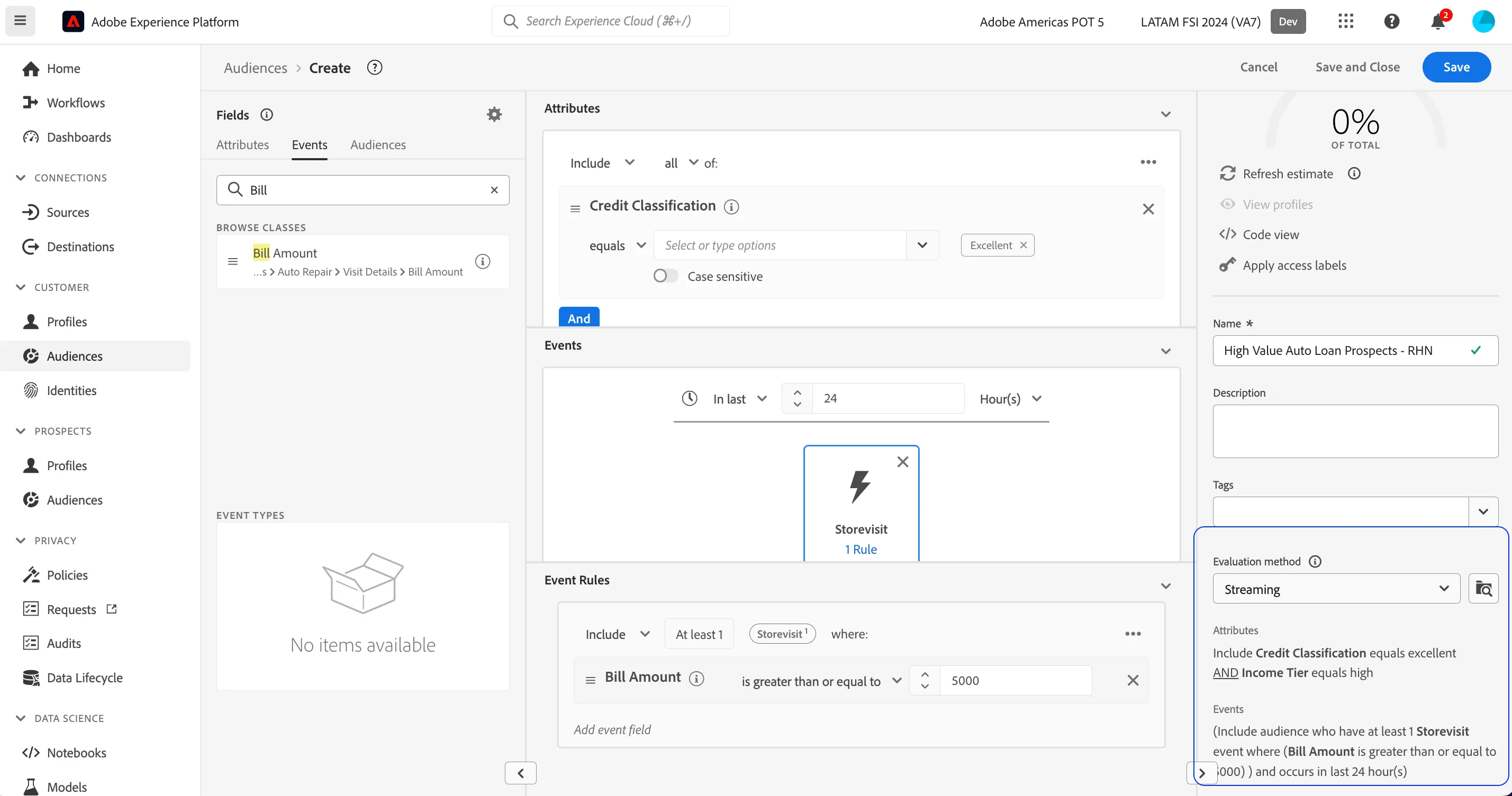
Task: Click Save and Close
Action: (x=1357, y=67)
